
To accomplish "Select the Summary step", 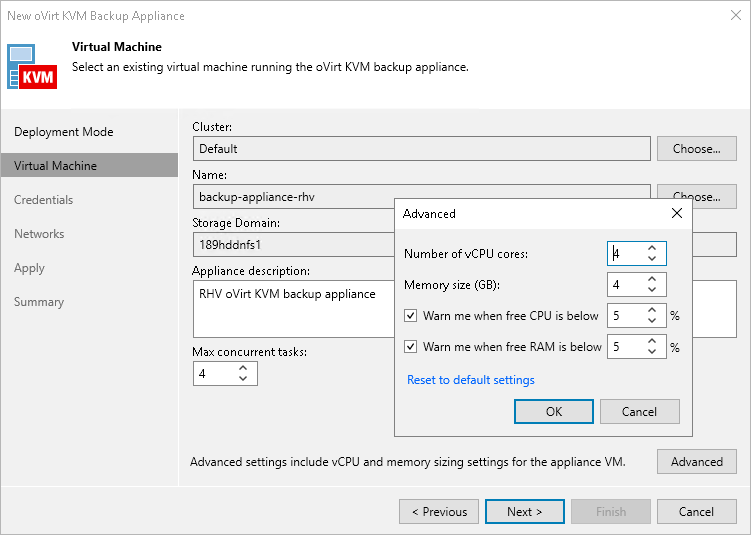I will click(x=39, y=302).
